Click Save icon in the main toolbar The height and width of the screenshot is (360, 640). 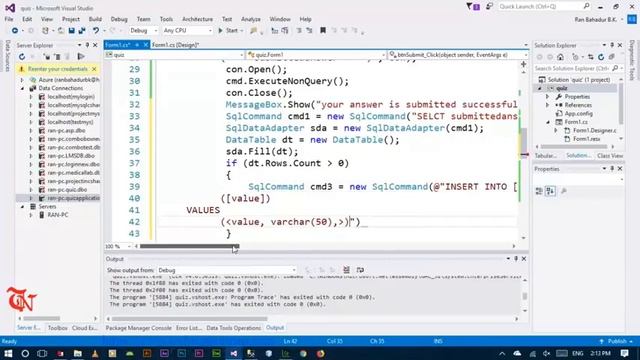coord(71,31)
